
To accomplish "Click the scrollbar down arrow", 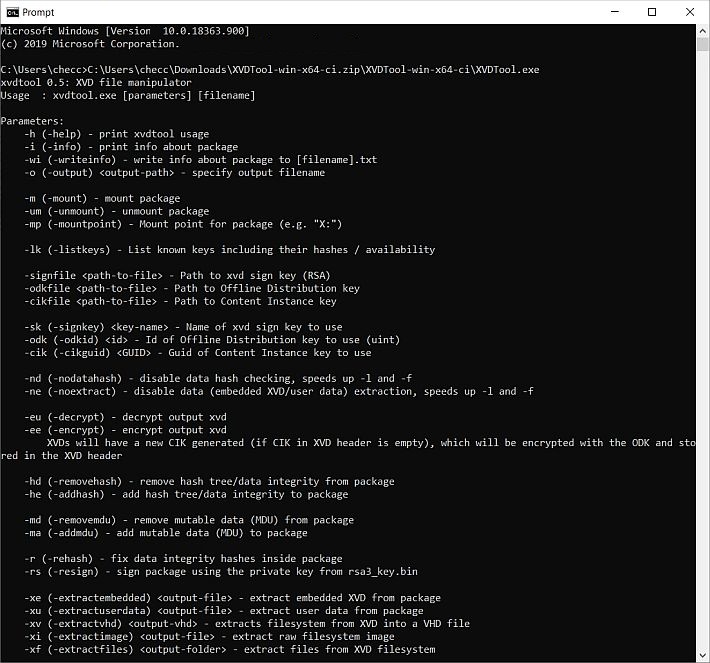I will (702, 655).
